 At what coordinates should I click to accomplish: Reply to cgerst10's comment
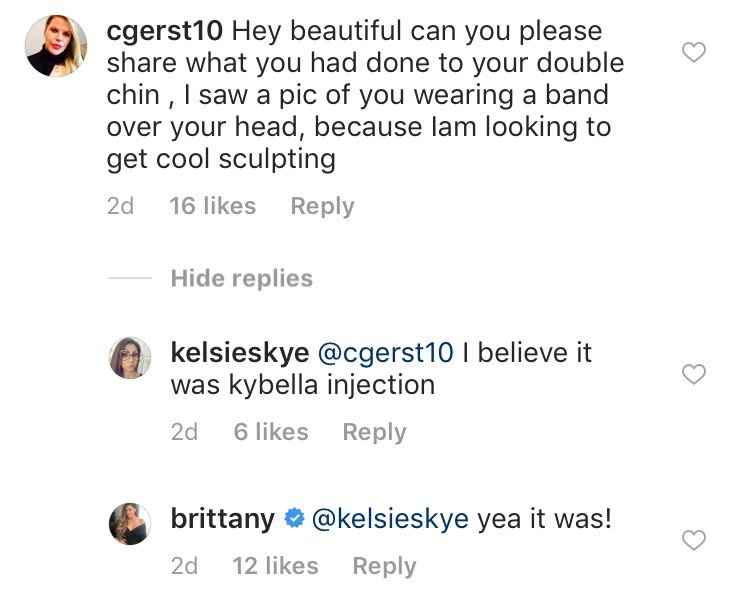click(322, 206)
